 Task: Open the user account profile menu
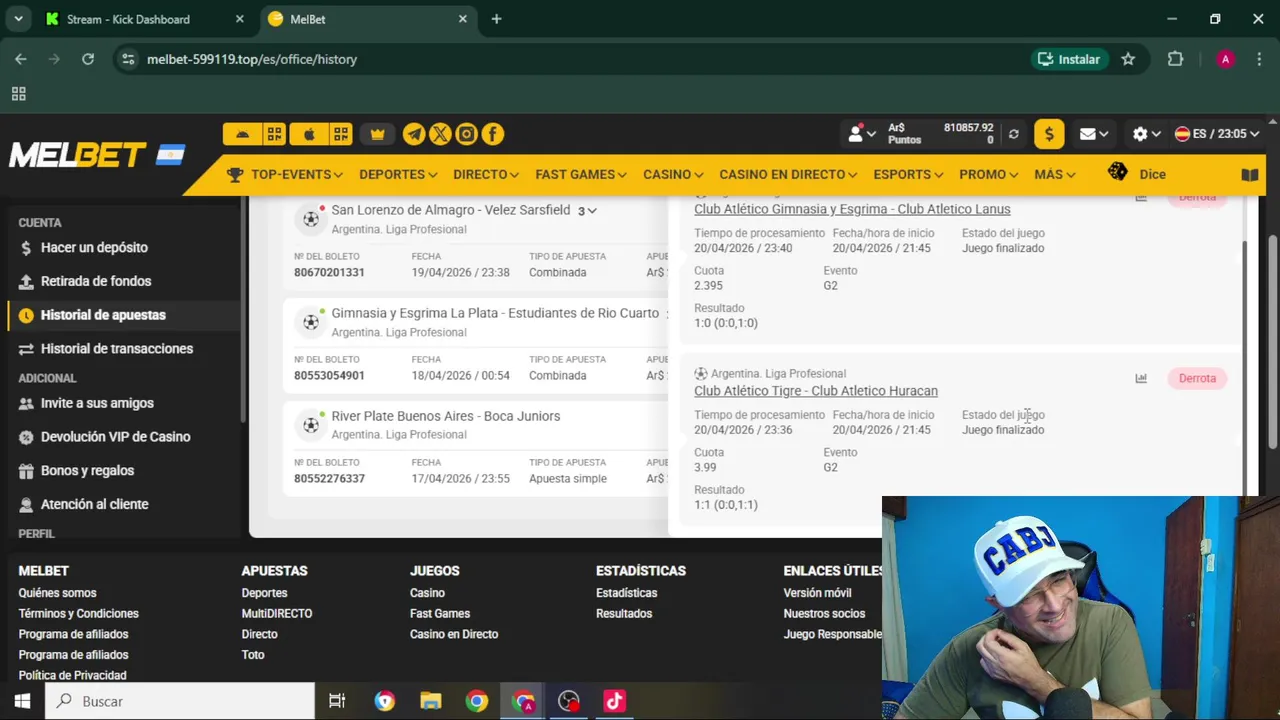point(861,134)
